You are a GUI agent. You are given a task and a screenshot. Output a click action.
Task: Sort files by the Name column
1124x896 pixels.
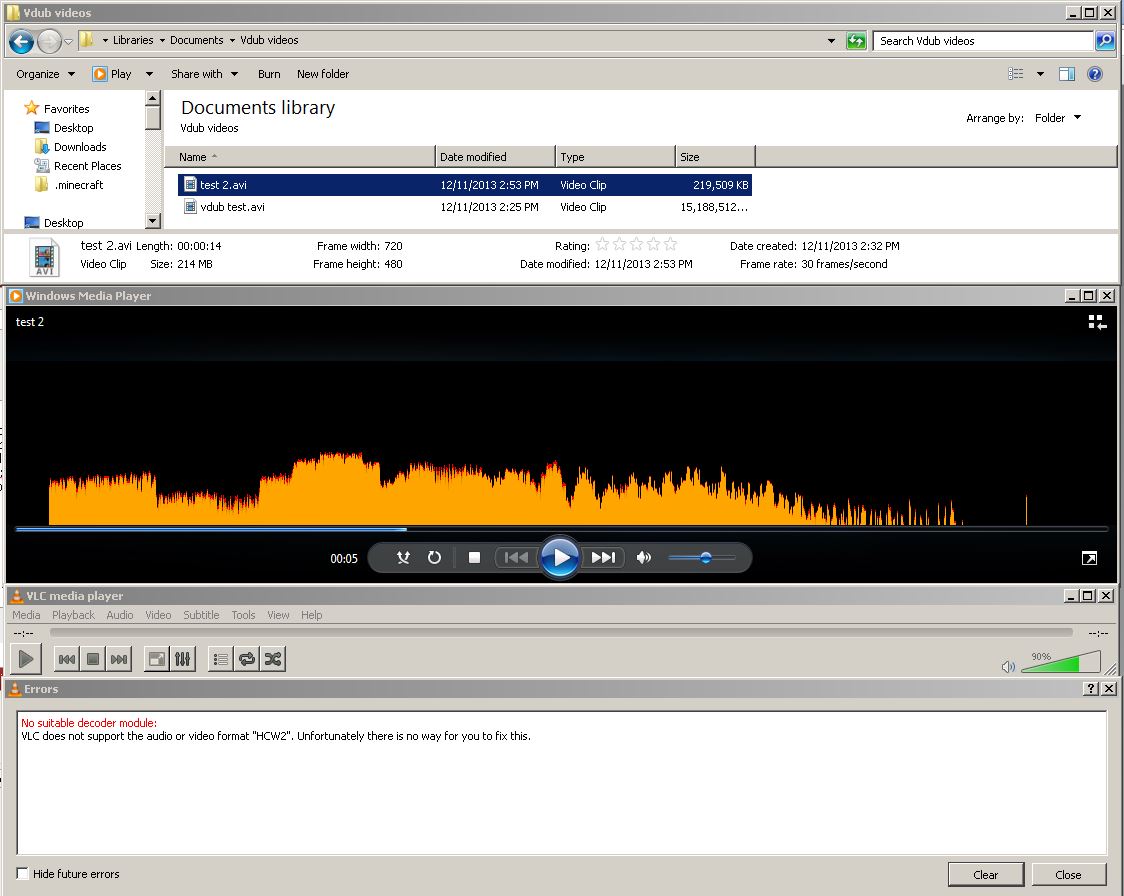(x=300, y=157)
